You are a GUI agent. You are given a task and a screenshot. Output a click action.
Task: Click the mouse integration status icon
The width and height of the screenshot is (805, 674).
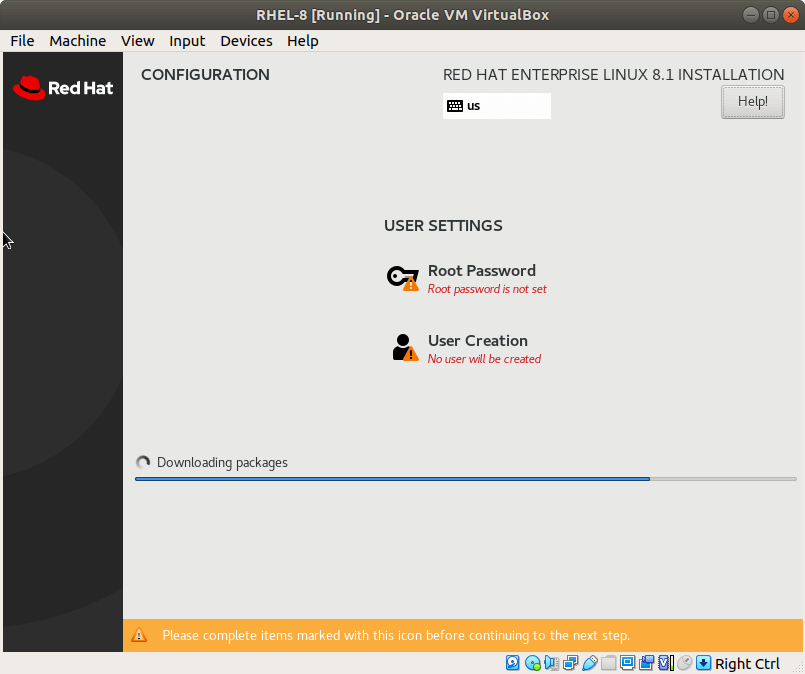(684, 663)
